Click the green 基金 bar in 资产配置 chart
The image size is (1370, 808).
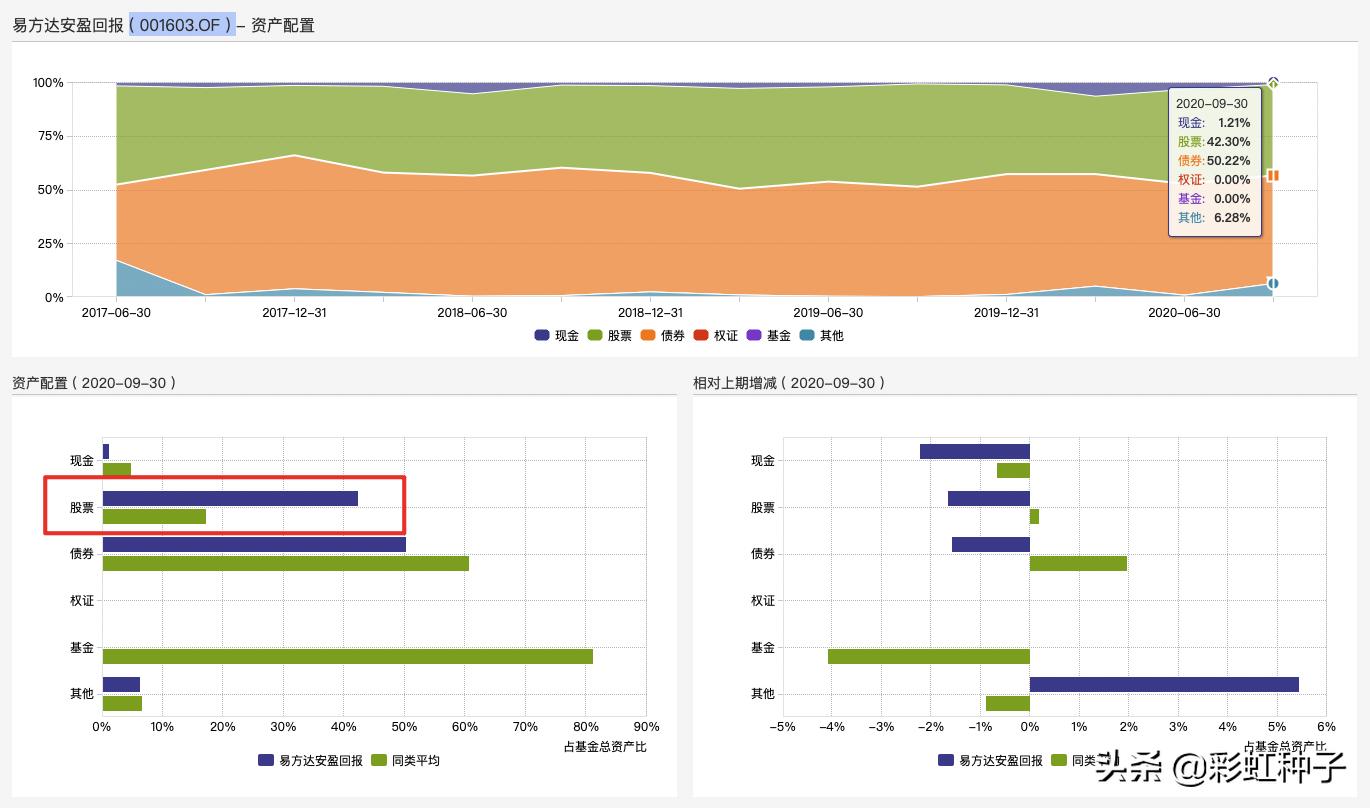tap(348, 656)
